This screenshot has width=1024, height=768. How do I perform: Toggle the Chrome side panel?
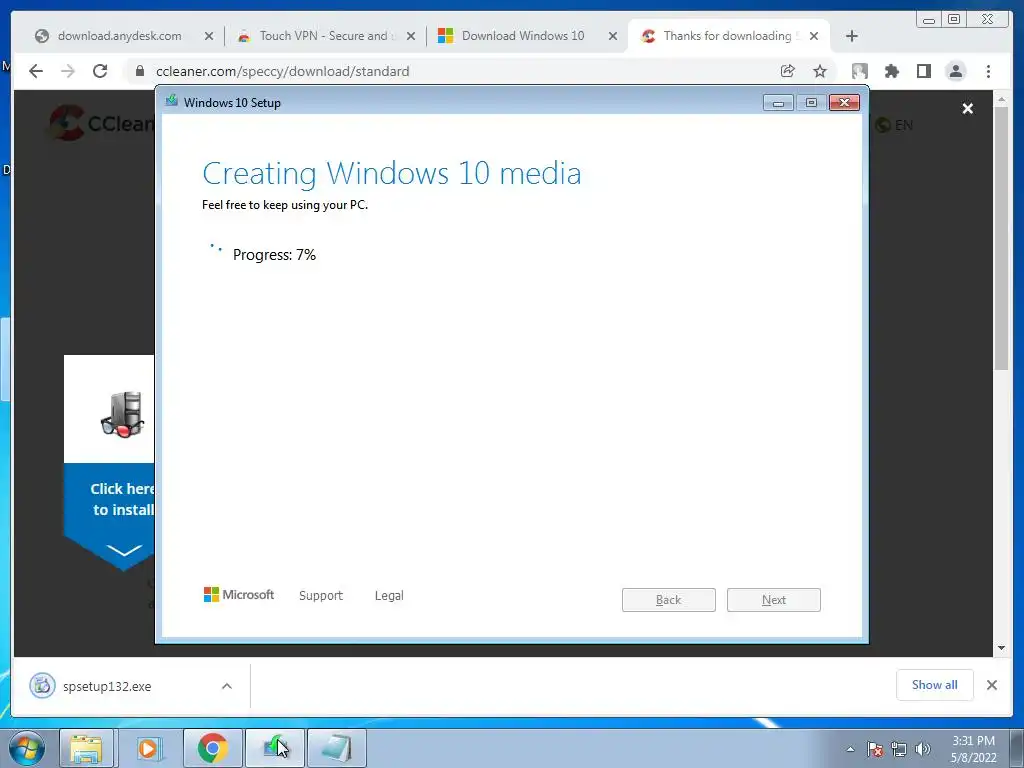pos(923,71)
